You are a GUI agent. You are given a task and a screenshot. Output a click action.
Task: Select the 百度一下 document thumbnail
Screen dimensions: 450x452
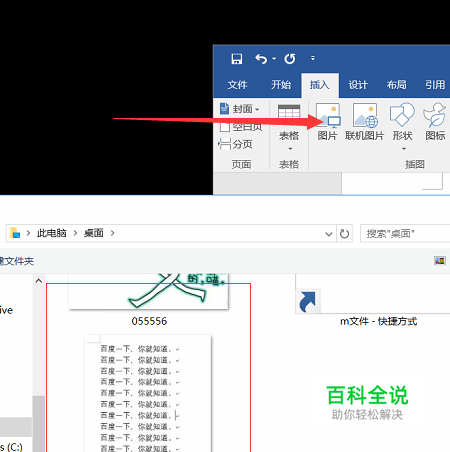pos(148,393)
